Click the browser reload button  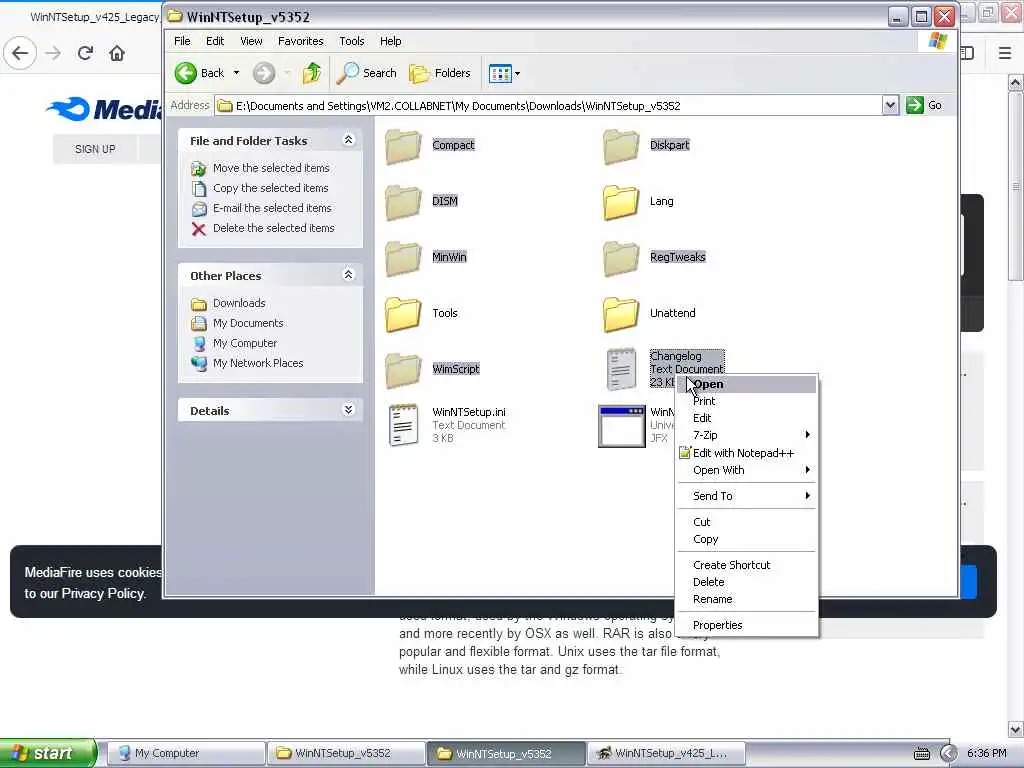coord(85,53)
